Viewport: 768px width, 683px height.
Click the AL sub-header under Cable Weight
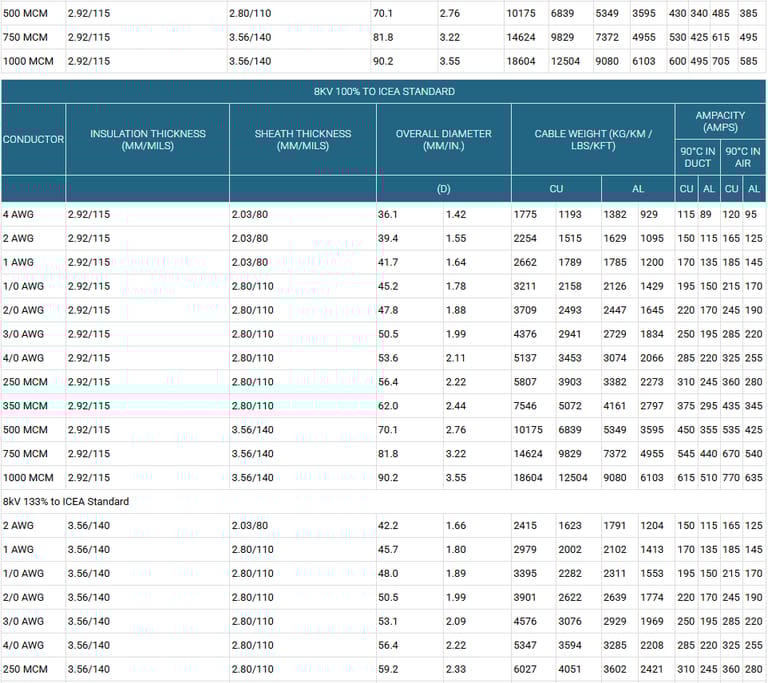click(x=638, y=188)
